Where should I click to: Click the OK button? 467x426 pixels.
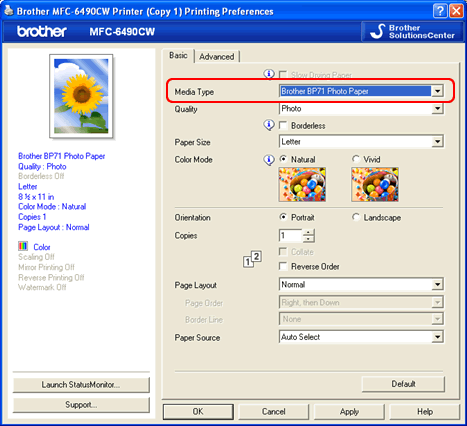[198, 412]
